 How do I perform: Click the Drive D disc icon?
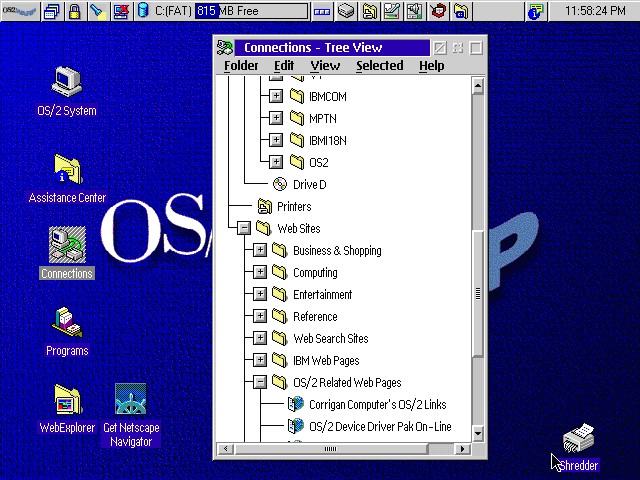pos(280,185)
